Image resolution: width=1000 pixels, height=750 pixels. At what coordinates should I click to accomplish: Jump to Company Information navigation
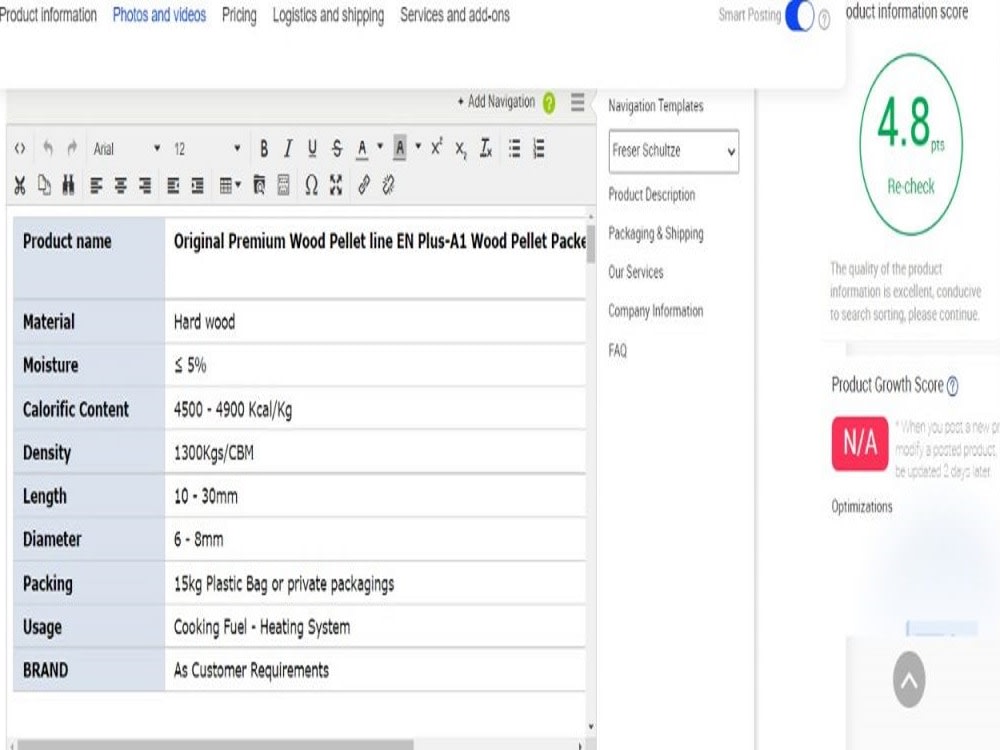656,311
